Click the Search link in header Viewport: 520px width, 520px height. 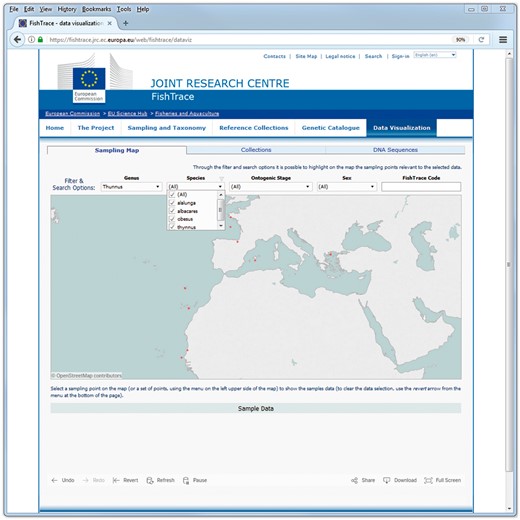click(373, 56)
